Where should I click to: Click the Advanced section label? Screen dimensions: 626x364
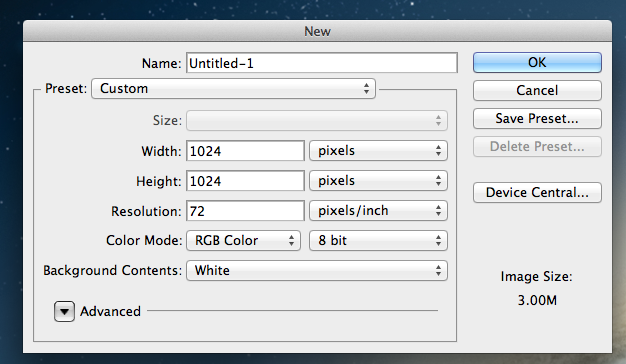(x=110, y=311)
